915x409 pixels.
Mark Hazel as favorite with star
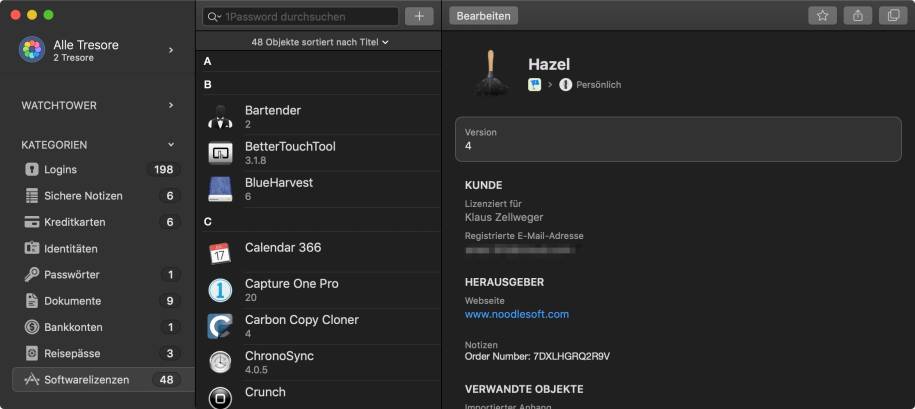click(x=822, y=16)
